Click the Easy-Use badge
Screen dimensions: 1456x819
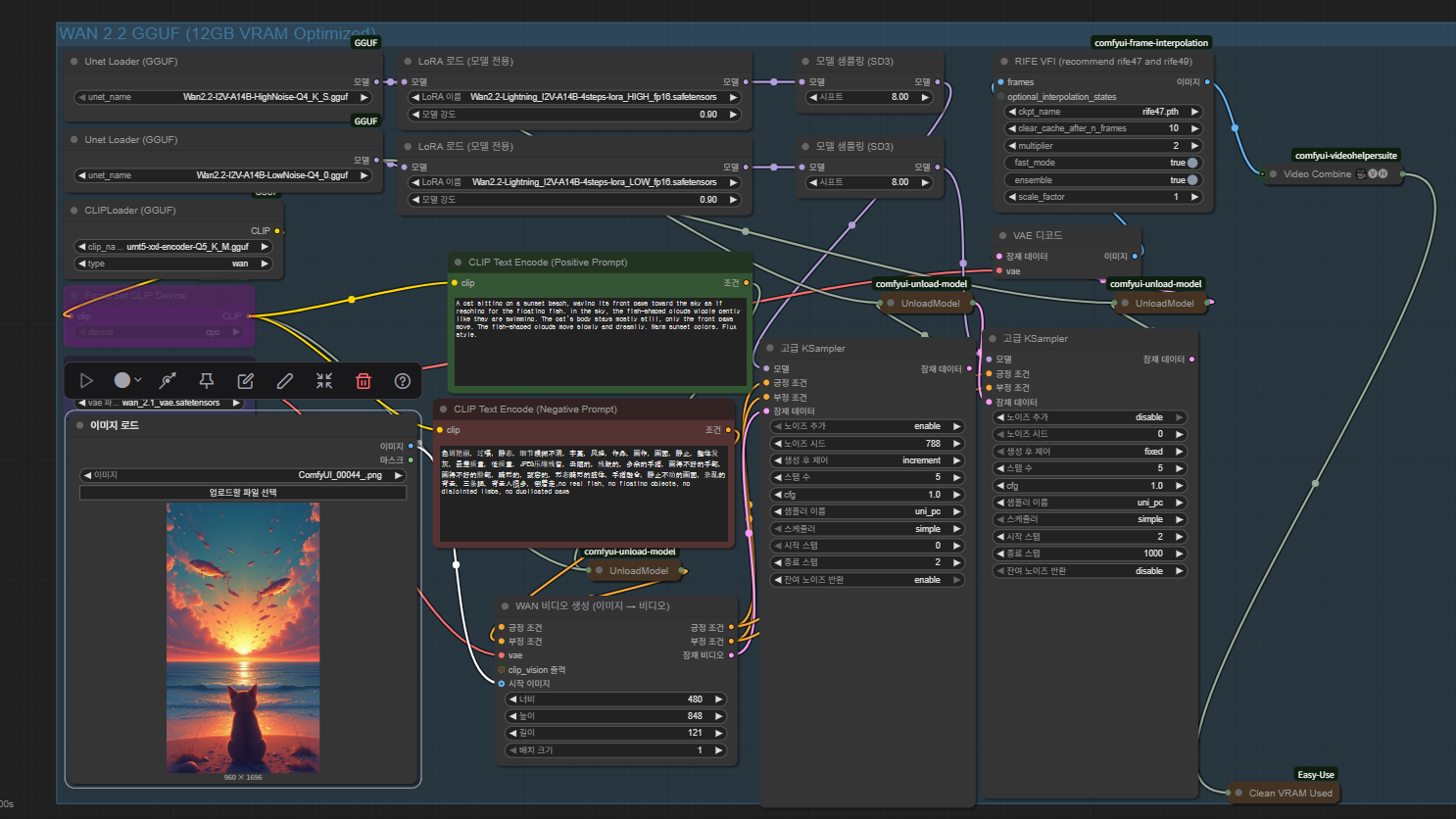1316,775
